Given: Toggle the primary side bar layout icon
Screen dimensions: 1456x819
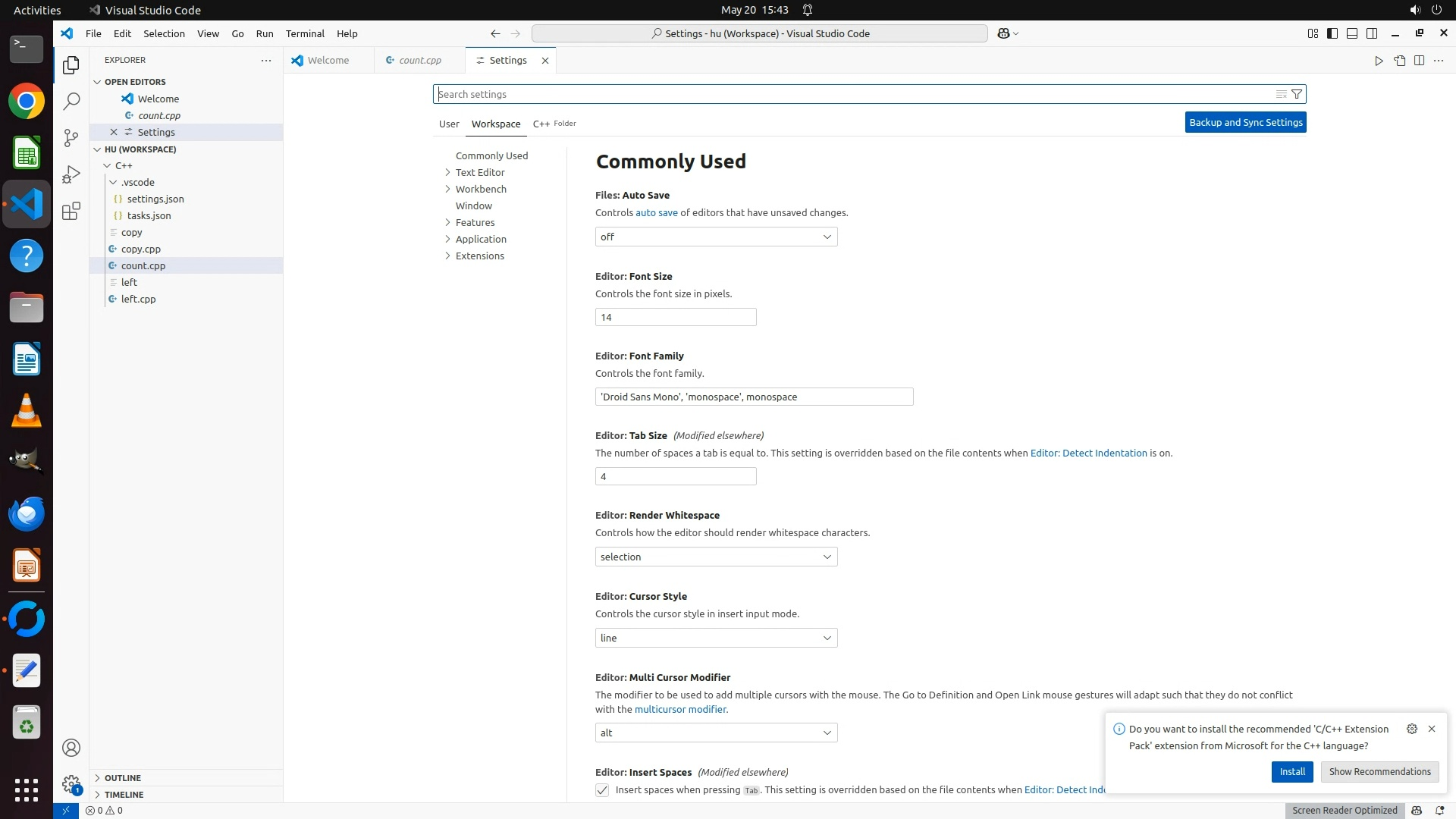Looking at the screenshot, I should 1332,33.
